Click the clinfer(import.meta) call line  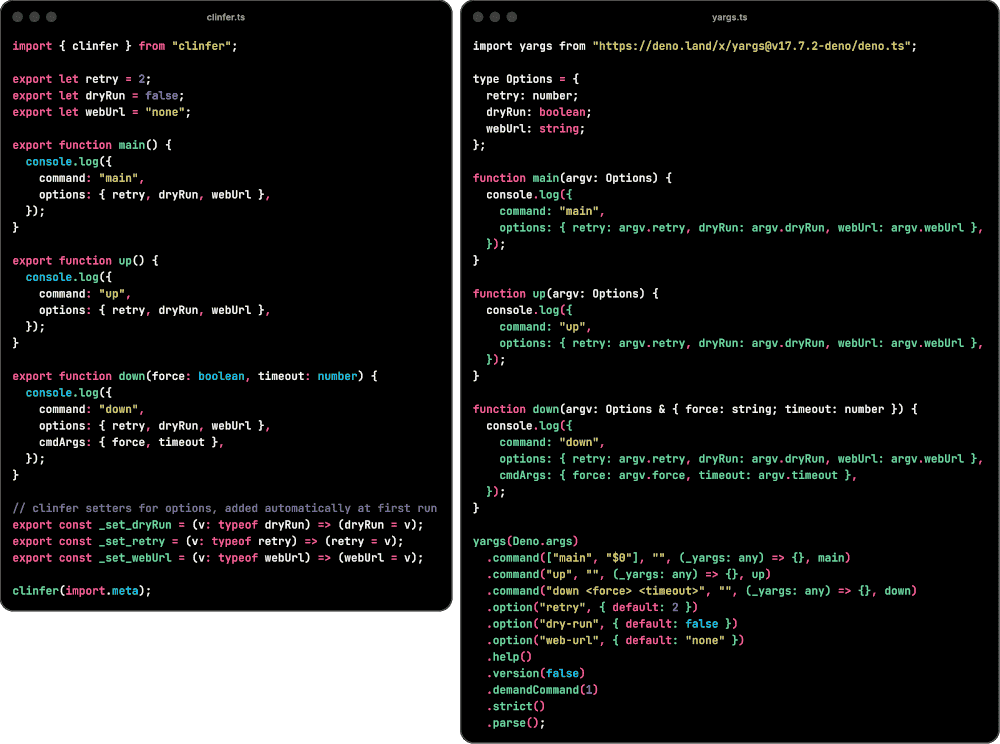pos(82,591)
